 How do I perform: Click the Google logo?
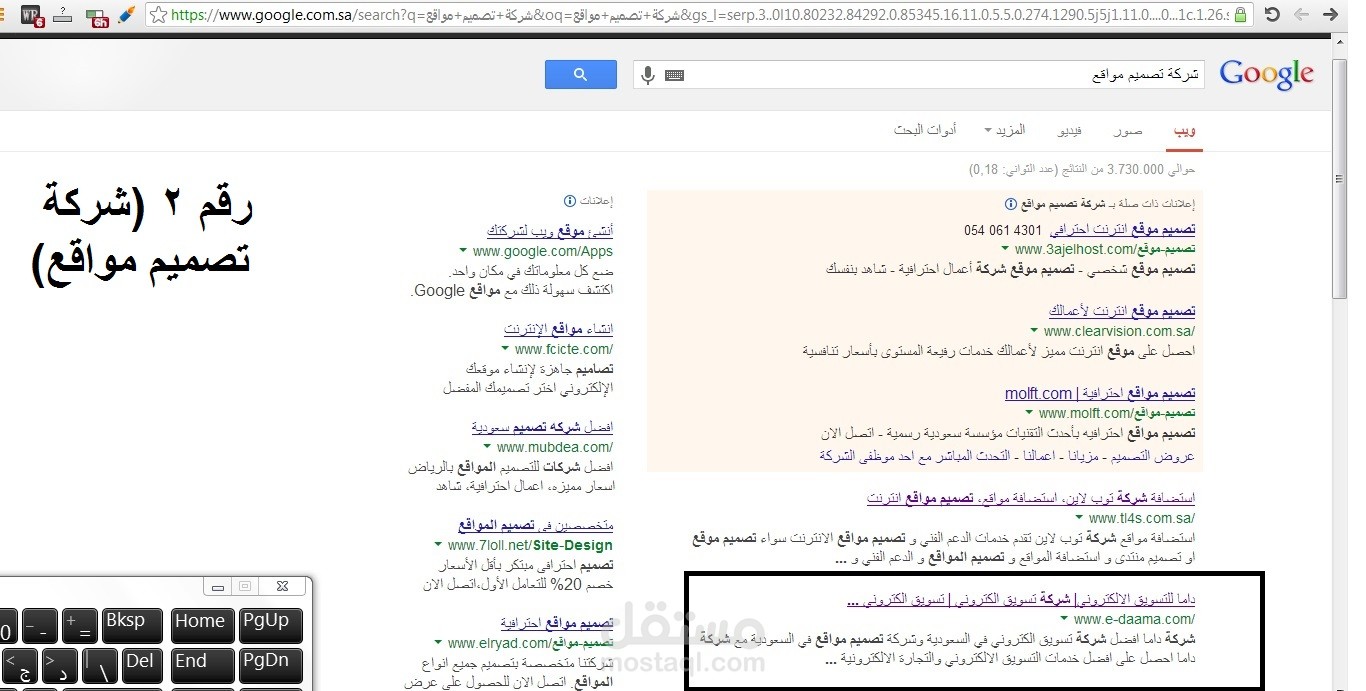1266,74
